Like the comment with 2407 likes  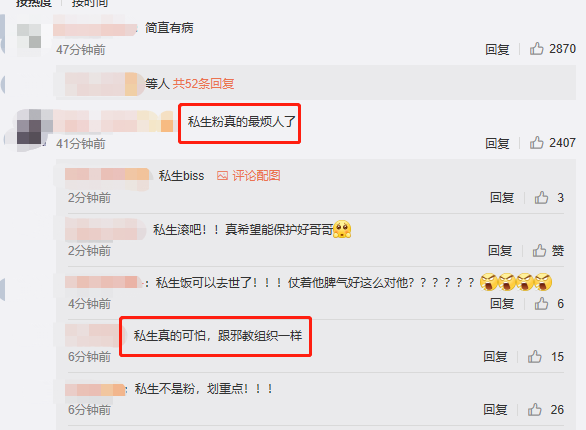tap(536, 143)
